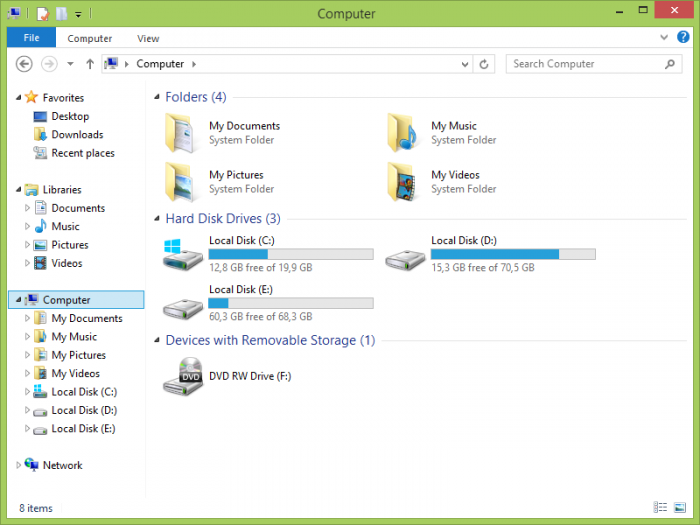Screen dimensions: 700x525
Task: Expand the Network tree node
Action: point(18,465)
